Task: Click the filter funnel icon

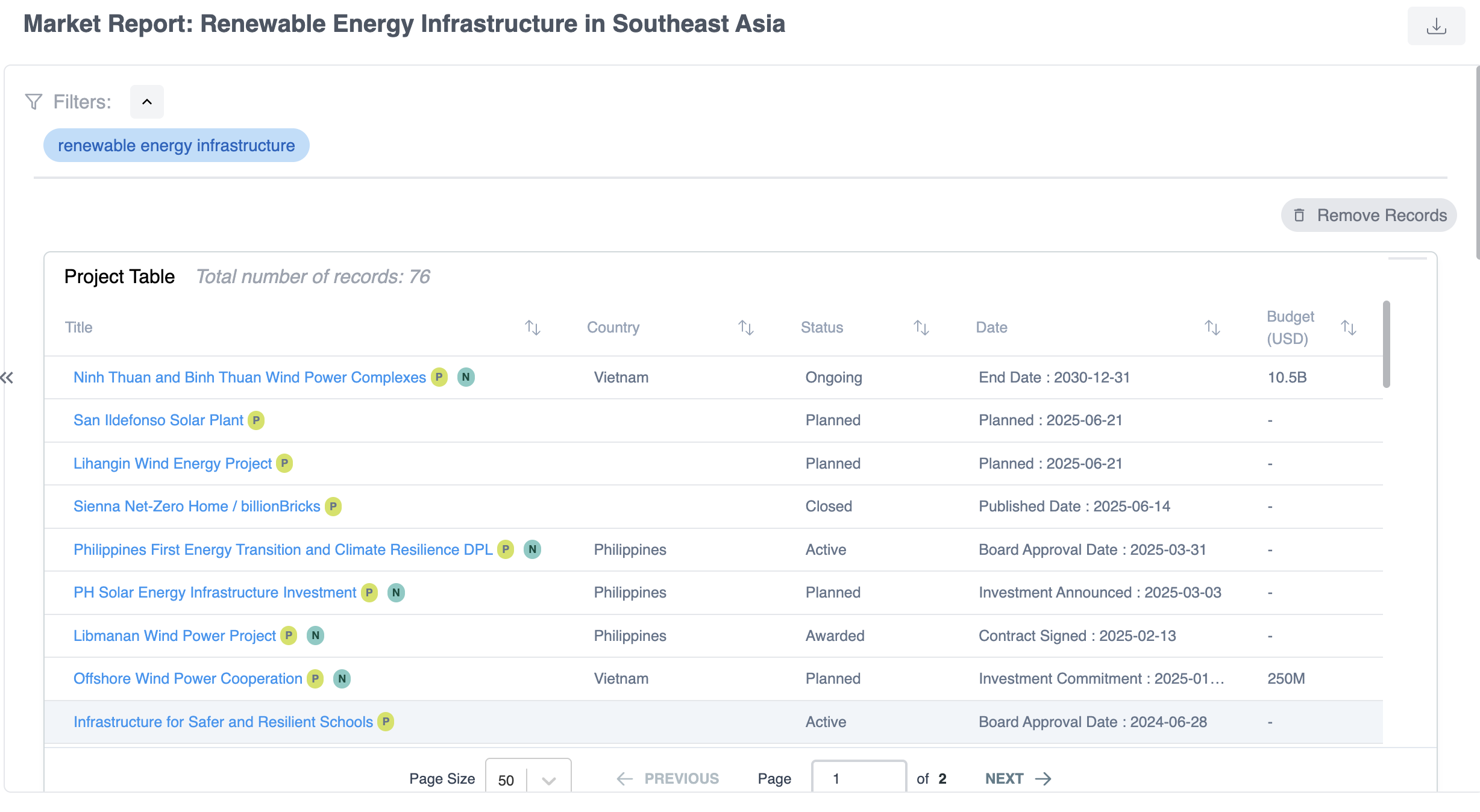Action: (x=34, y=101)
